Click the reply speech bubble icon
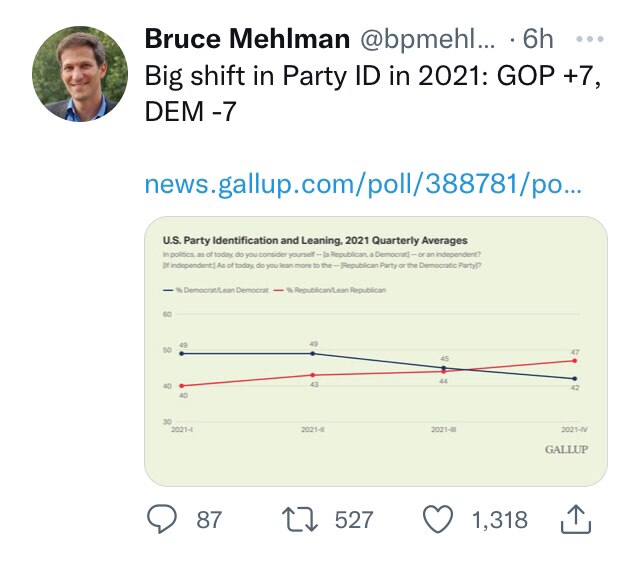This screenshot has height=562, width=640. (x=161, y=519)
